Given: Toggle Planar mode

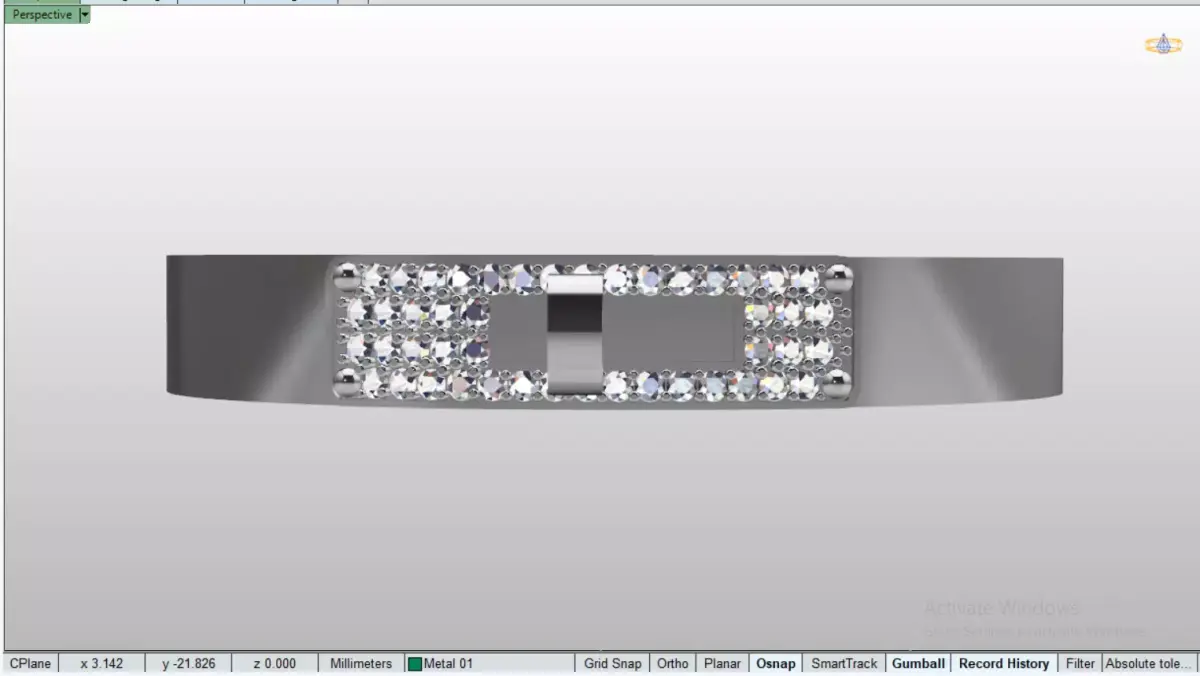Looking at the screenshot, I should coord(722,663).
